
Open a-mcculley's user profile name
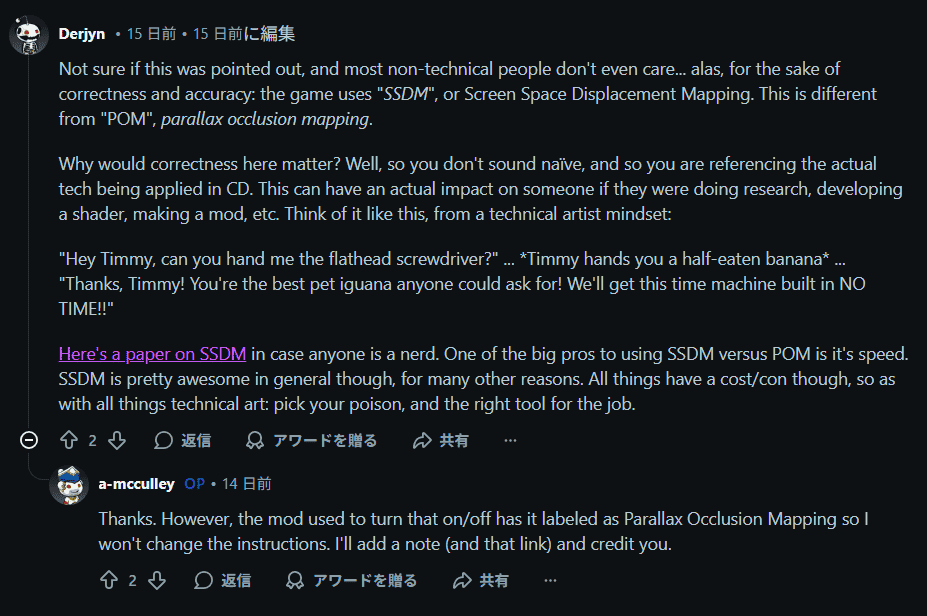[136, 484]
